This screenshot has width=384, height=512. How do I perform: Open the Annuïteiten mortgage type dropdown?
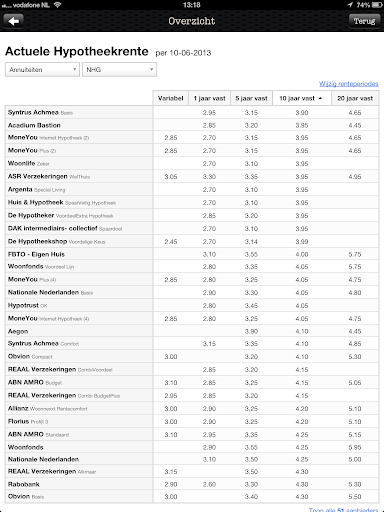pos(42,70)
